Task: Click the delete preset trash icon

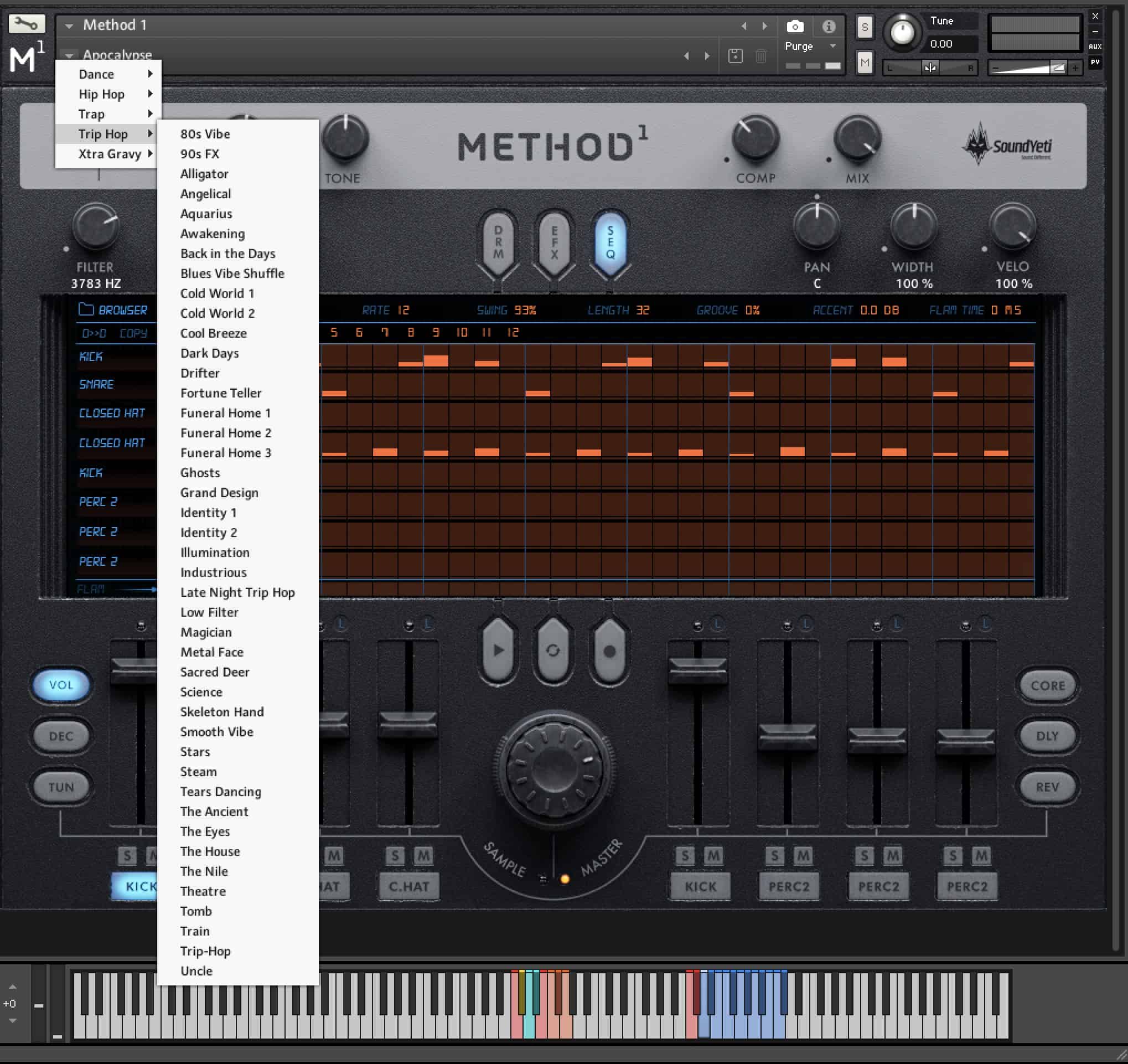Action: [x=761, y=55]
